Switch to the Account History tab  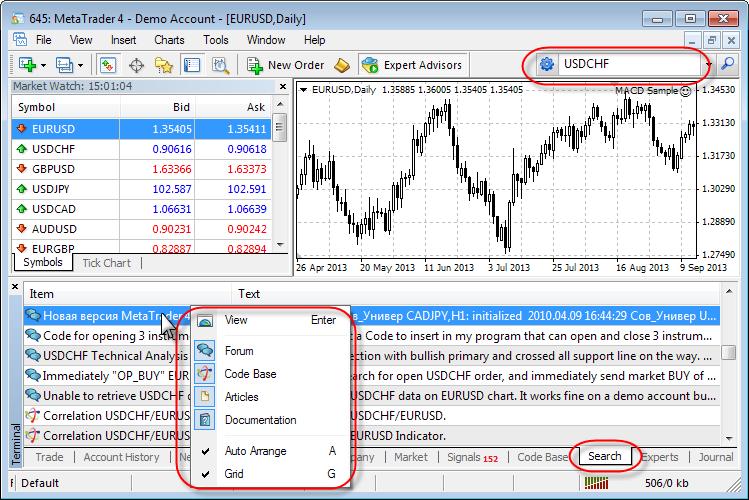pos(121,457)
